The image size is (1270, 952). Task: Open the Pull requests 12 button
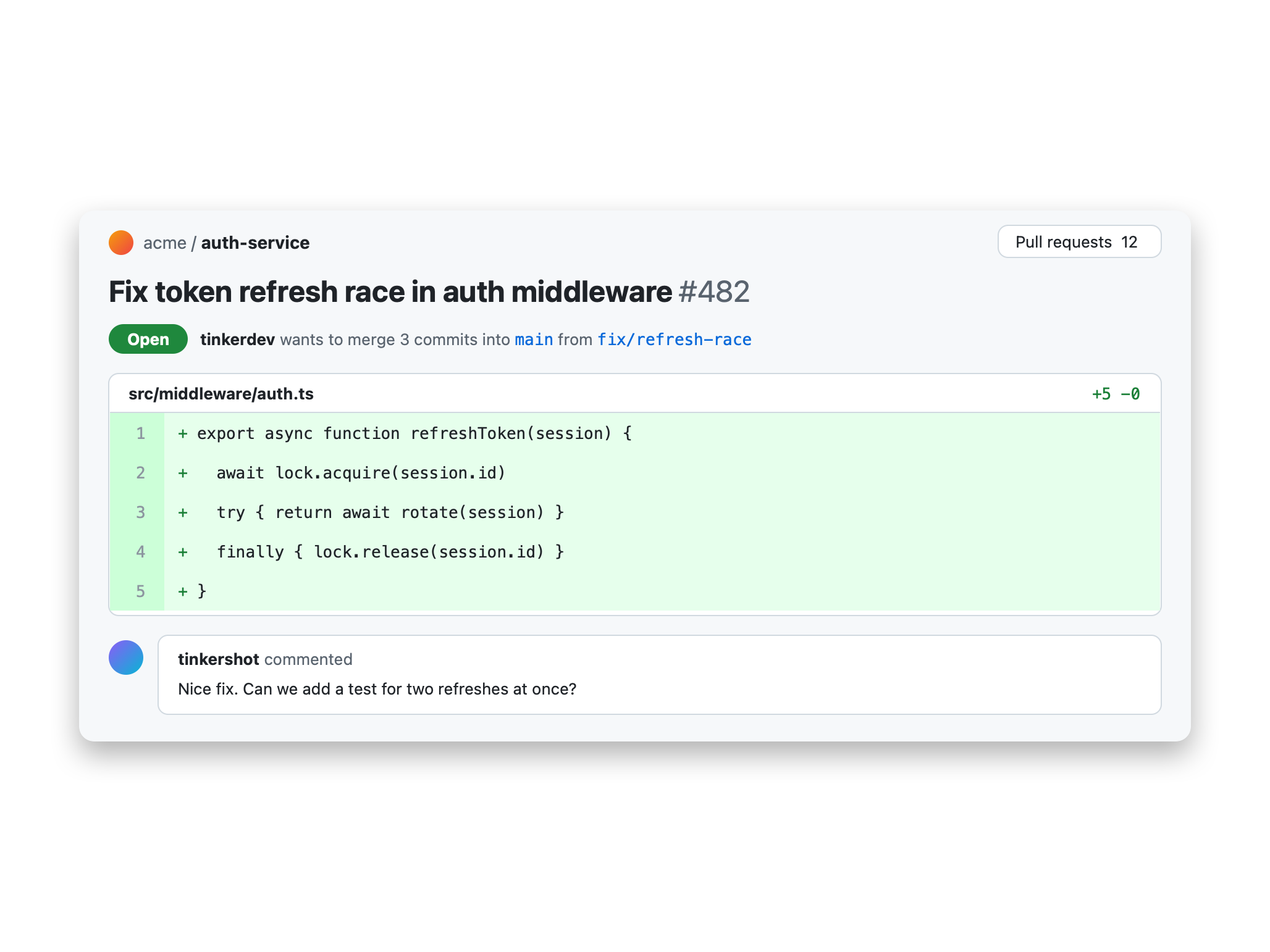1079,241
